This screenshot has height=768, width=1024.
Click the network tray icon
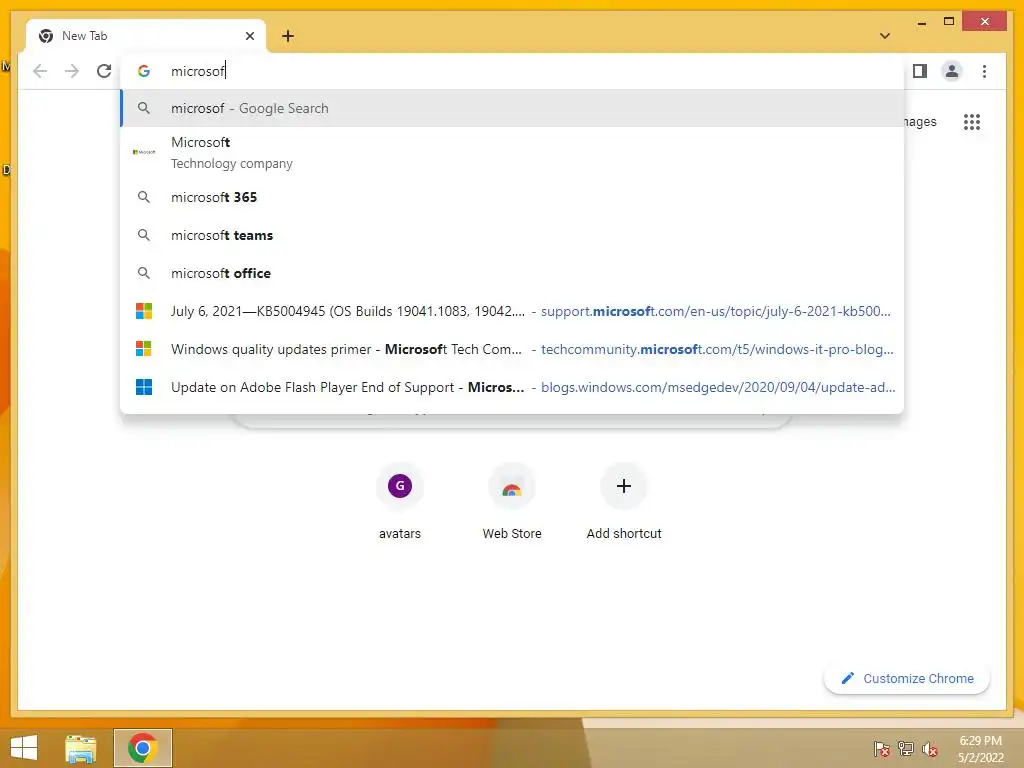click(x=906, y=749)
